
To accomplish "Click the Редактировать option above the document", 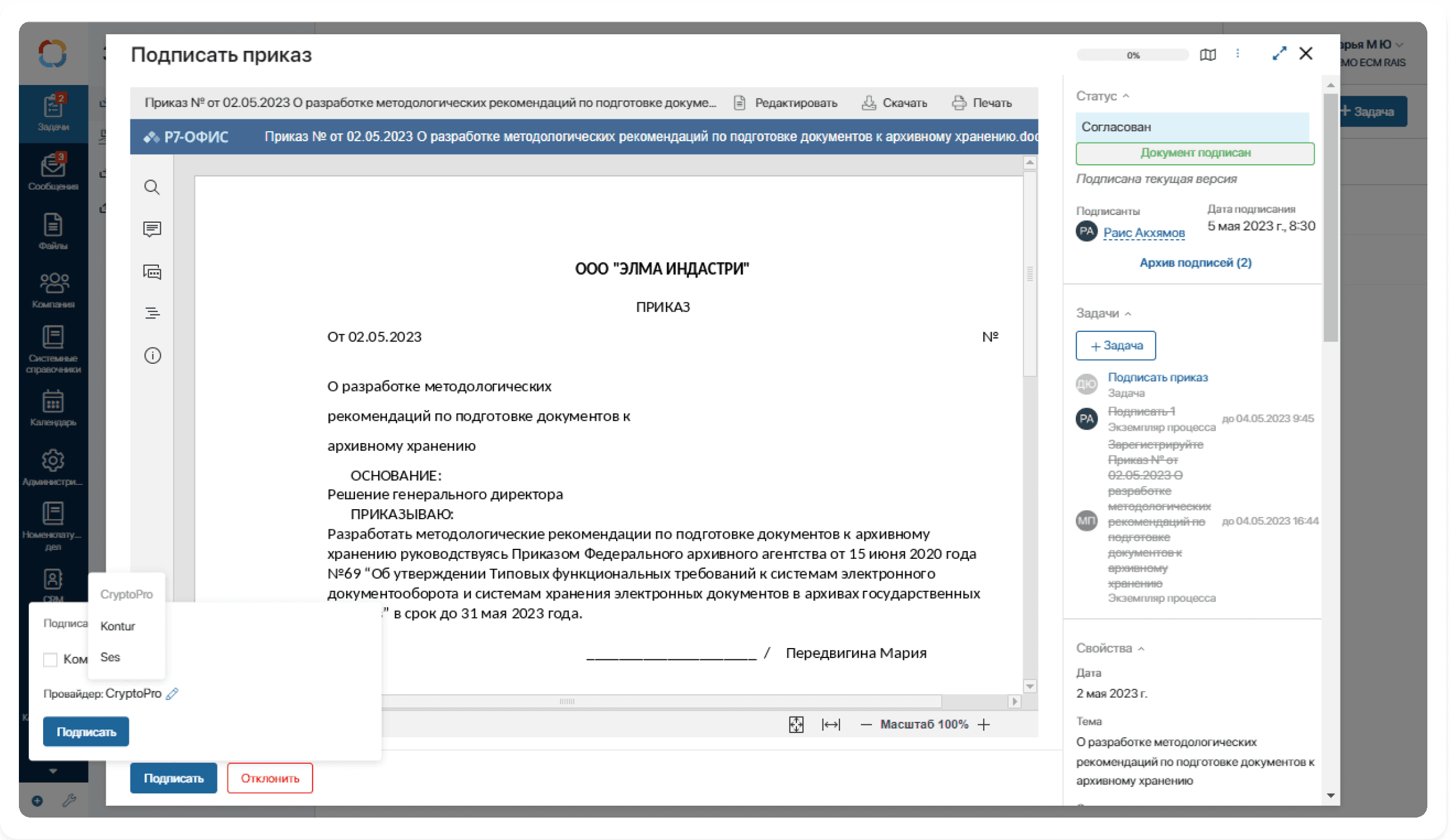I will pos(796,102).
